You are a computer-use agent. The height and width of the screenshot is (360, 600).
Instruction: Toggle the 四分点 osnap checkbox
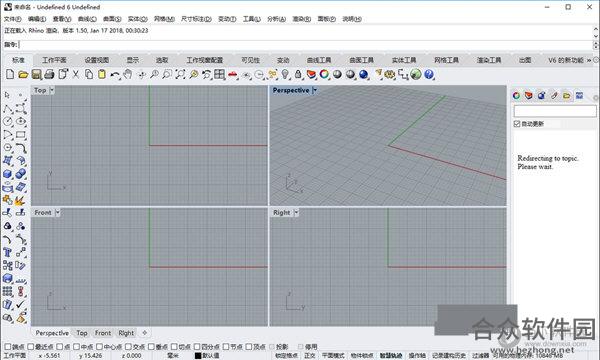coord(197,347)
